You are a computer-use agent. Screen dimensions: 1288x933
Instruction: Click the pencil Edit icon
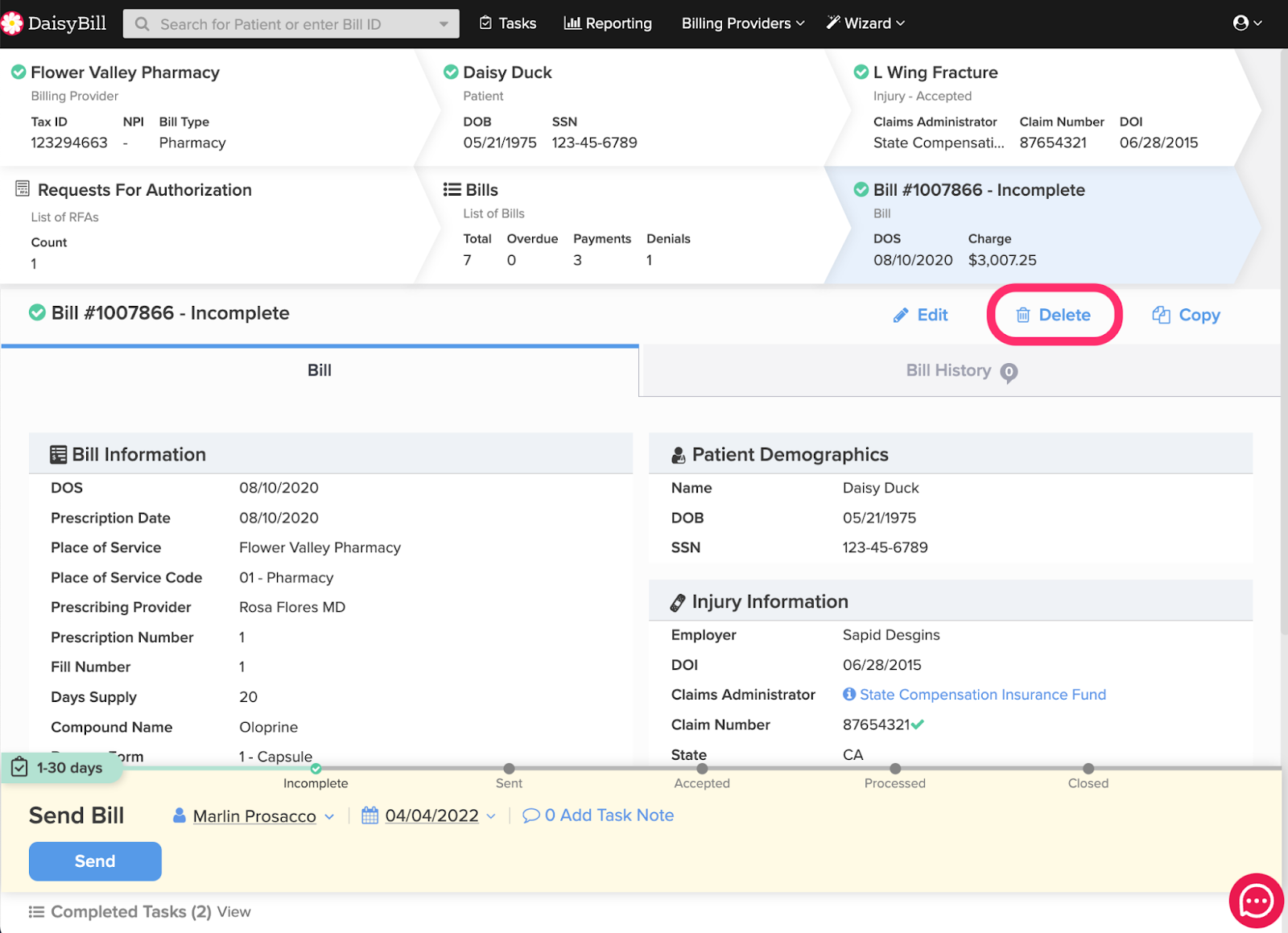901,316
